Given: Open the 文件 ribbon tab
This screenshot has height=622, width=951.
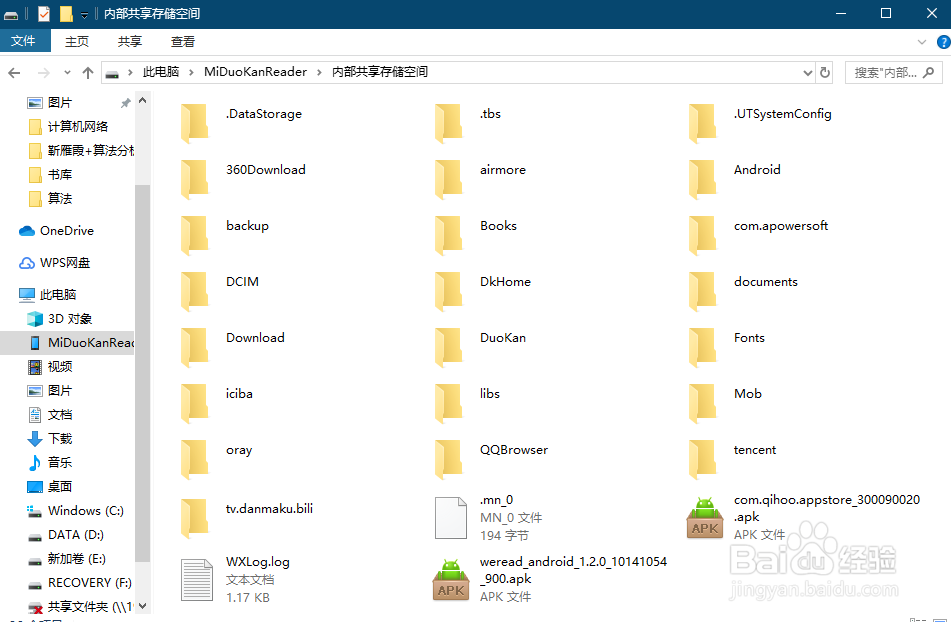Looking at the screenshot, I should [24, 41].
